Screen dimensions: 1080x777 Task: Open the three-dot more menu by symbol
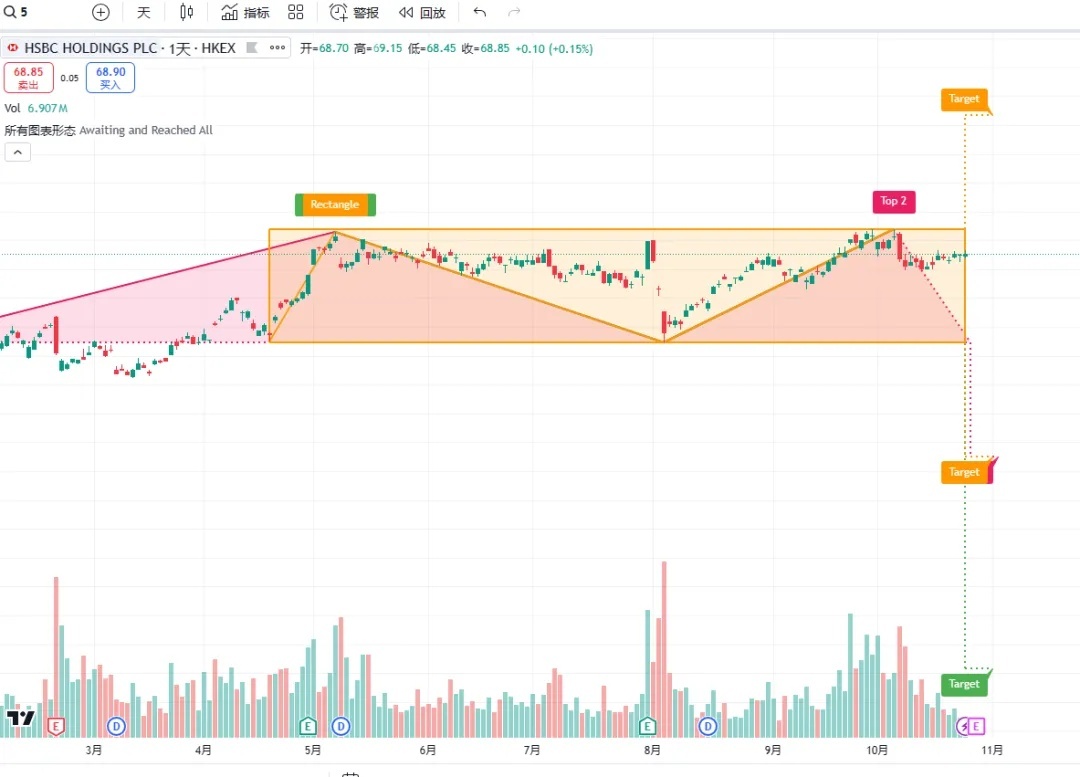[277, 48]
